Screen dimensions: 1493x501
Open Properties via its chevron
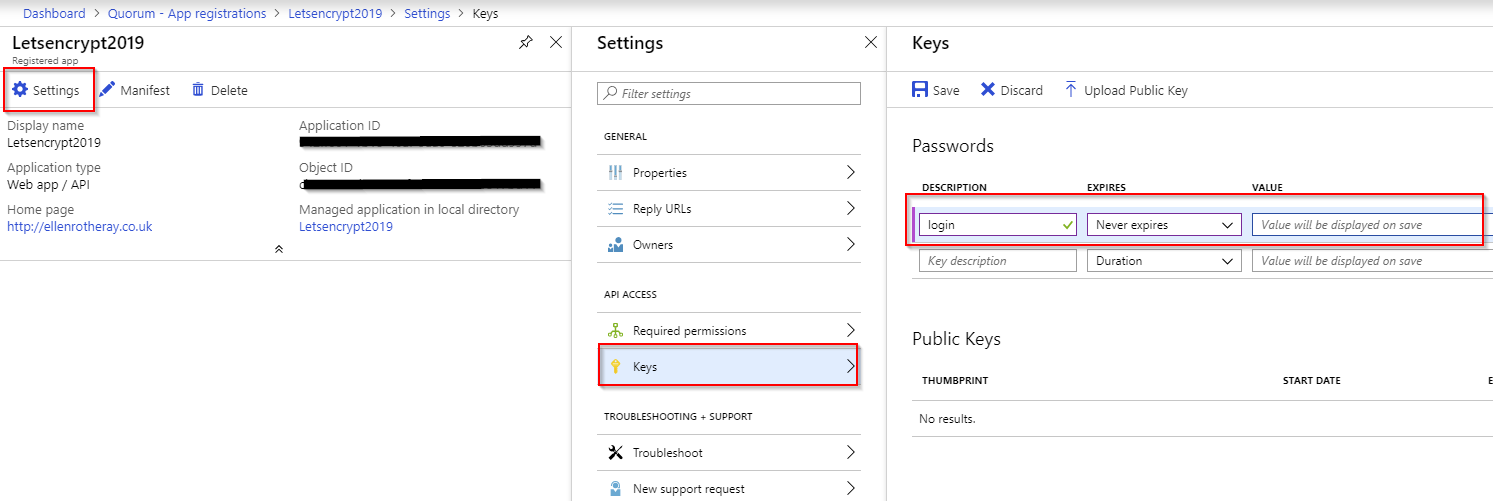pyautogui.click(x=851, y=173)
